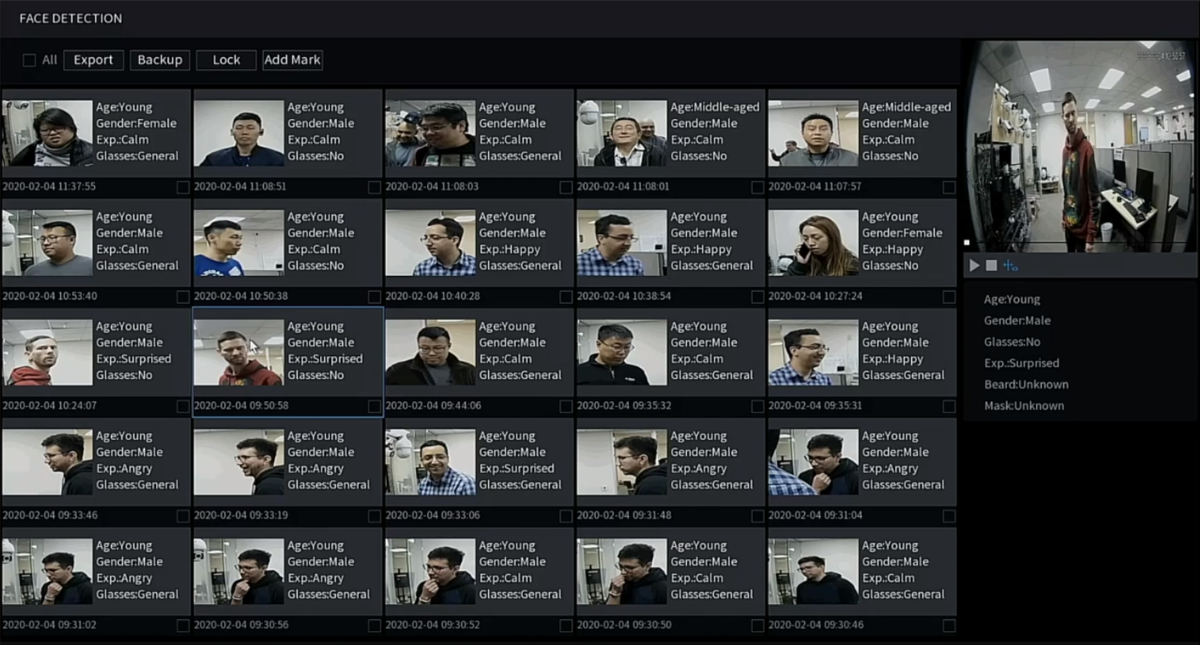Select the face thumbnail from 11:08:01

coord(622,133)
